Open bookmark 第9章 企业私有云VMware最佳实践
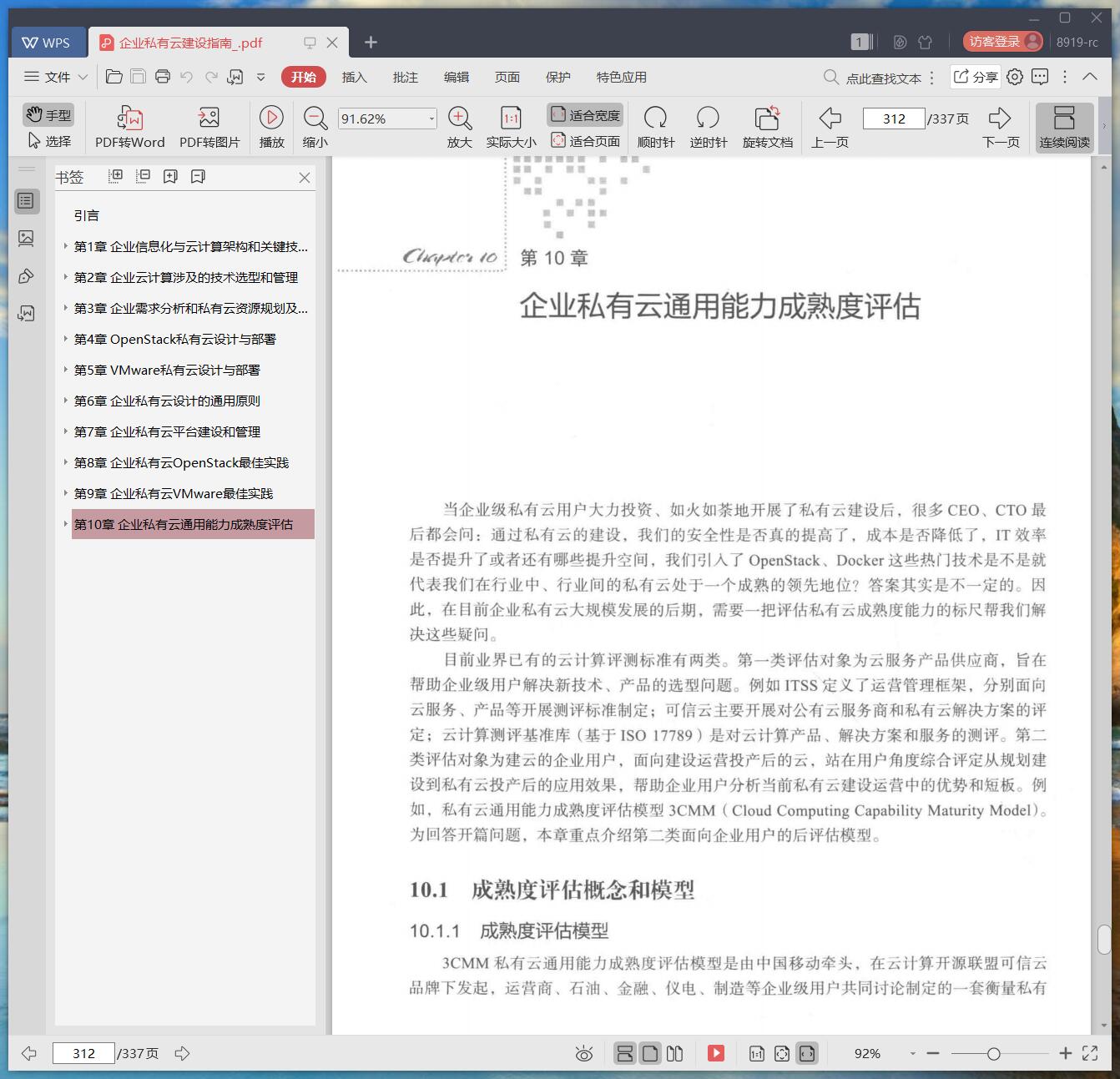The image size is (1120, 1079). [174, 493]
